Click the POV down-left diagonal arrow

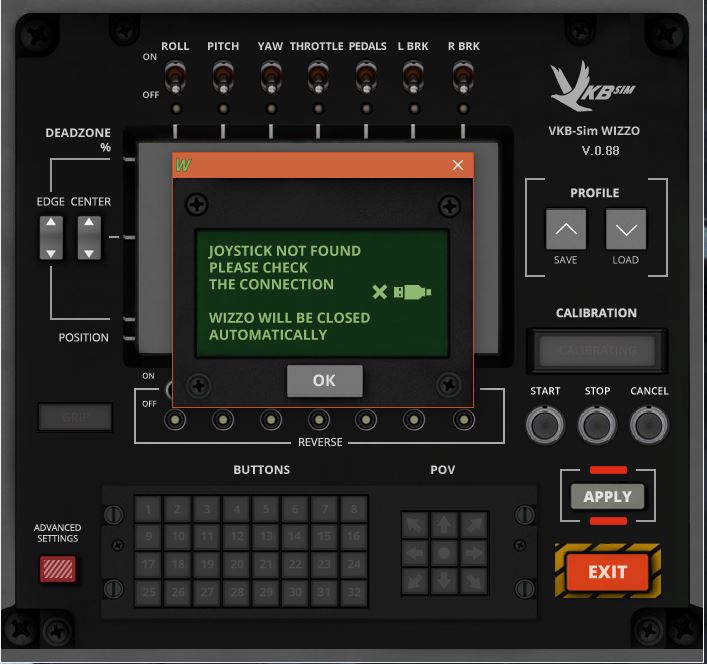click(x=415, y=581)
